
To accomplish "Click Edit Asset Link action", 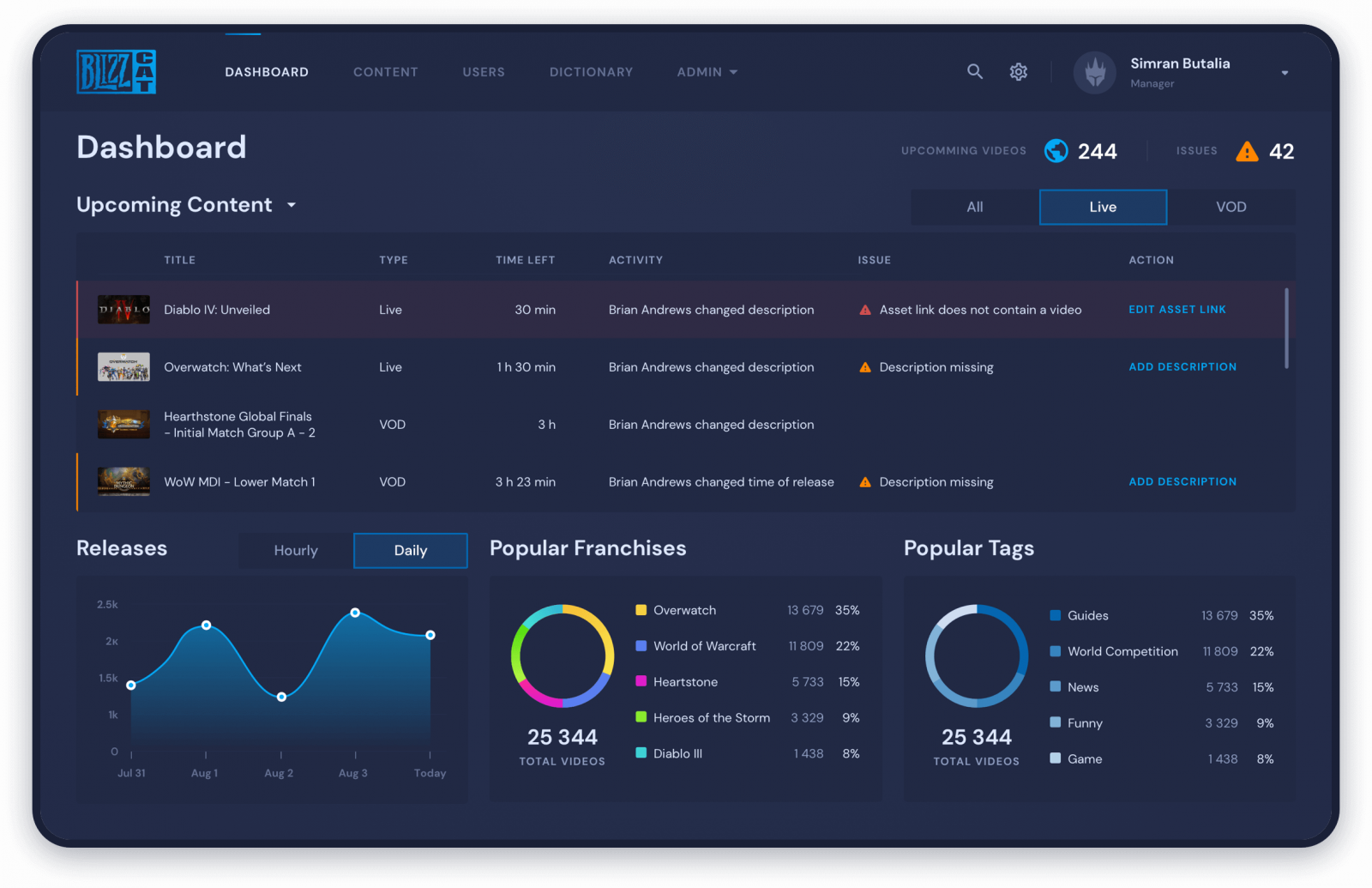I will click(x=1177, y=310).
